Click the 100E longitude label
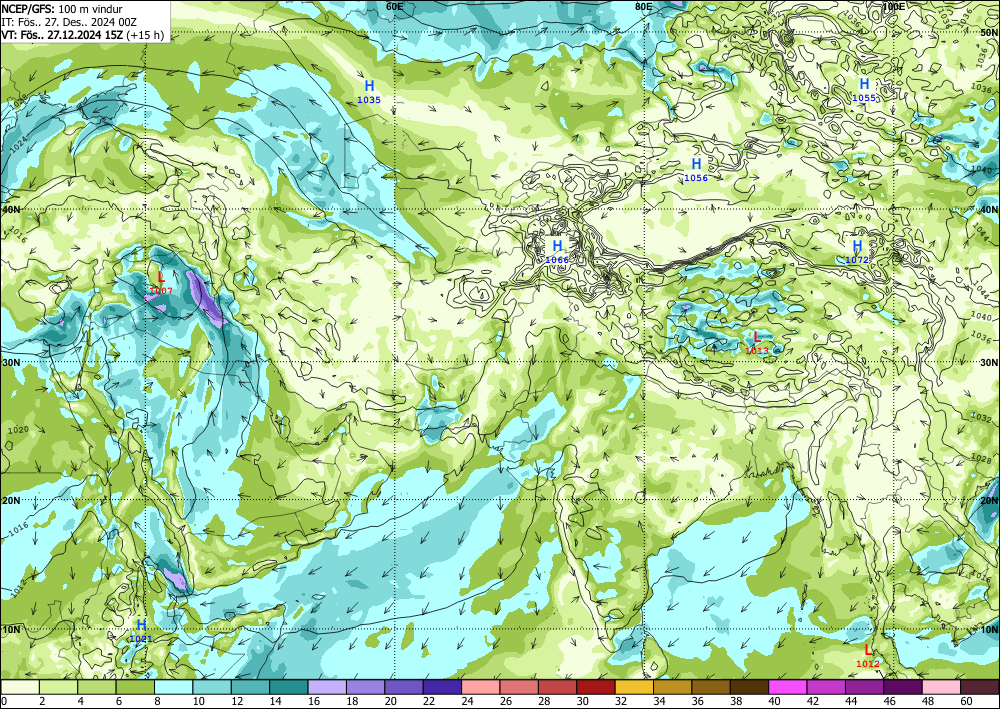The width and height of the screenshot is (1000, 709). (x=893, y=6)
